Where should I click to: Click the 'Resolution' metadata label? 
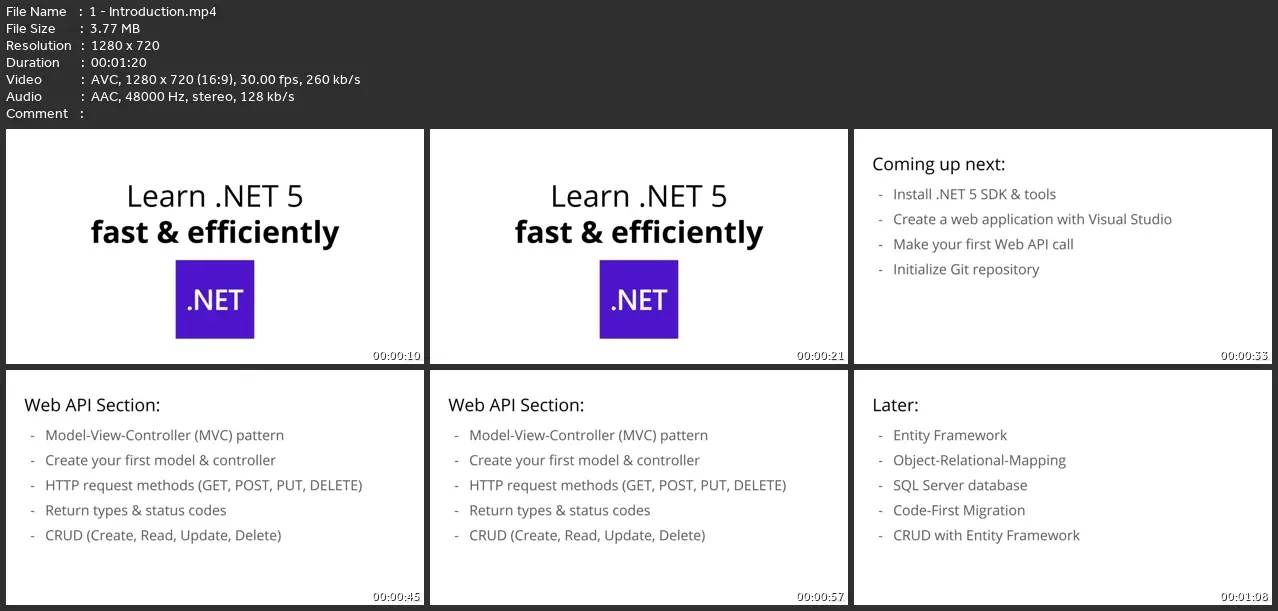pyautogui.click(x=39, y=46)
